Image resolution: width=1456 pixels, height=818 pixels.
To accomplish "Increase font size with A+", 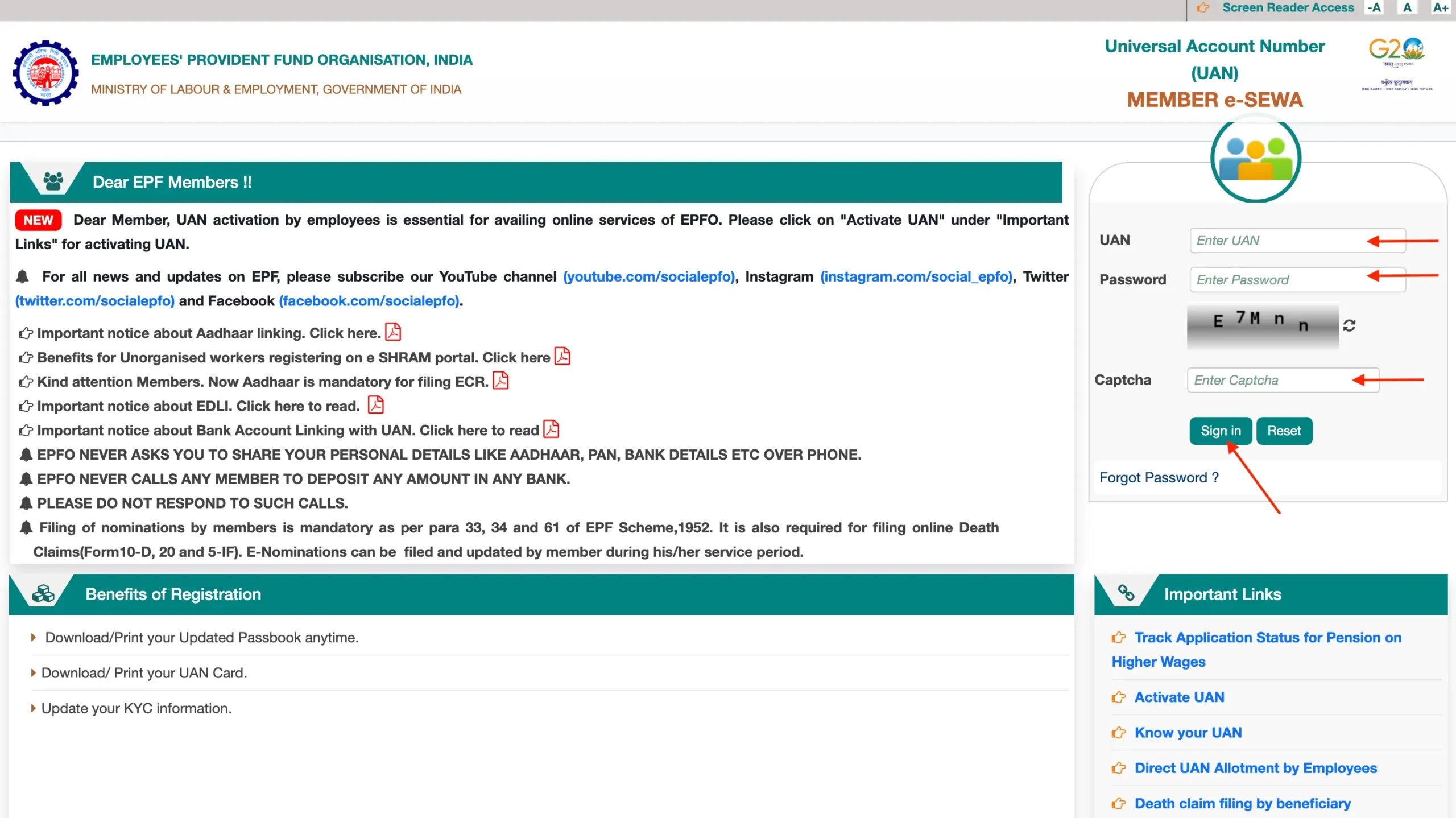I will (x=1440, y=7).
